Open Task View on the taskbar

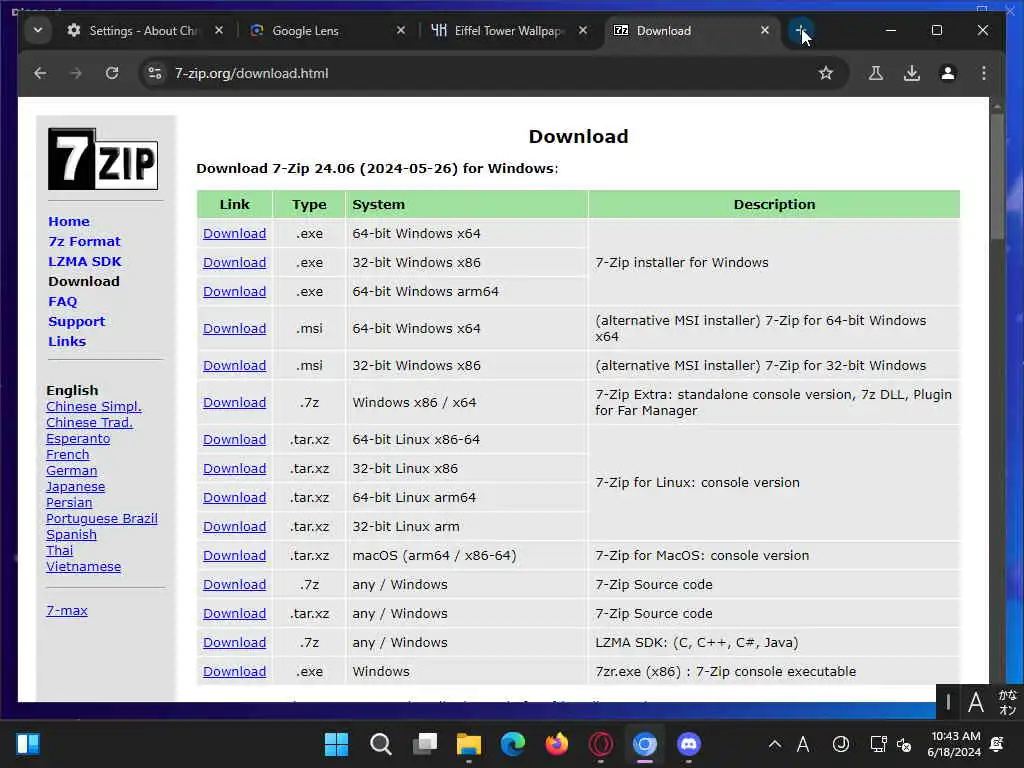coord(424,744)
